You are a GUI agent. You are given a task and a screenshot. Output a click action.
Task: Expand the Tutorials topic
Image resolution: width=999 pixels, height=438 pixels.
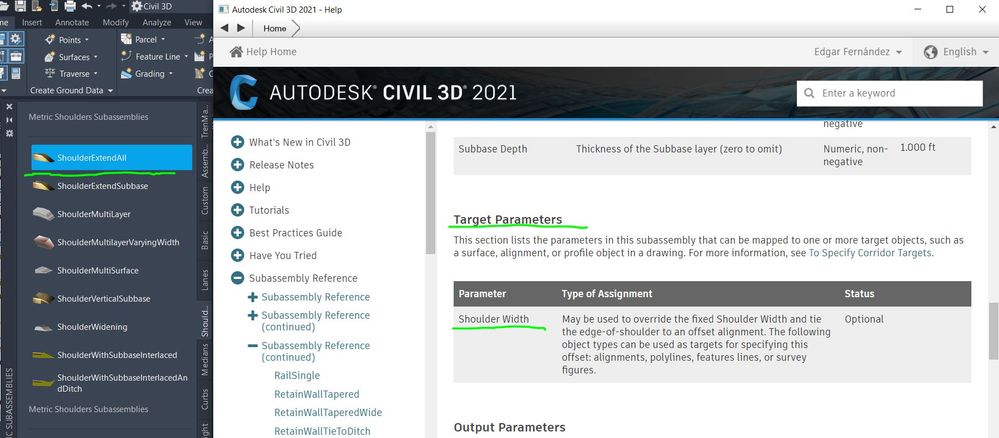click(x=238, y=210)
